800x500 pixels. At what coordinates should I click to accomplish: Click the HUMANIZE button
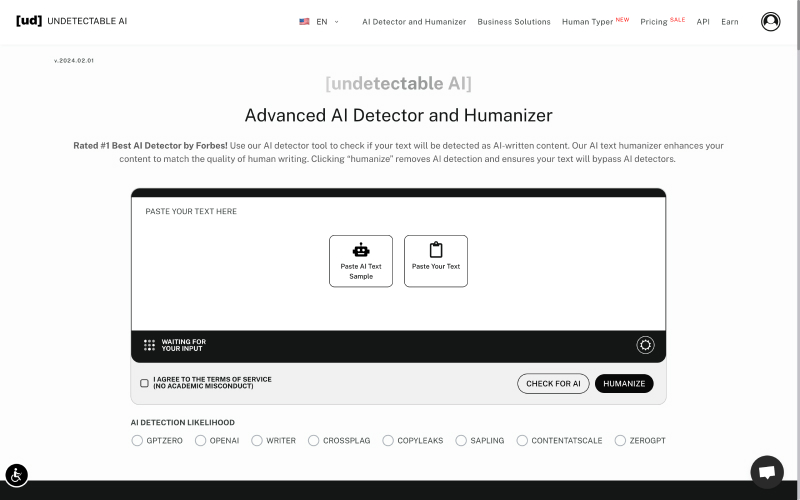[624, 384]
